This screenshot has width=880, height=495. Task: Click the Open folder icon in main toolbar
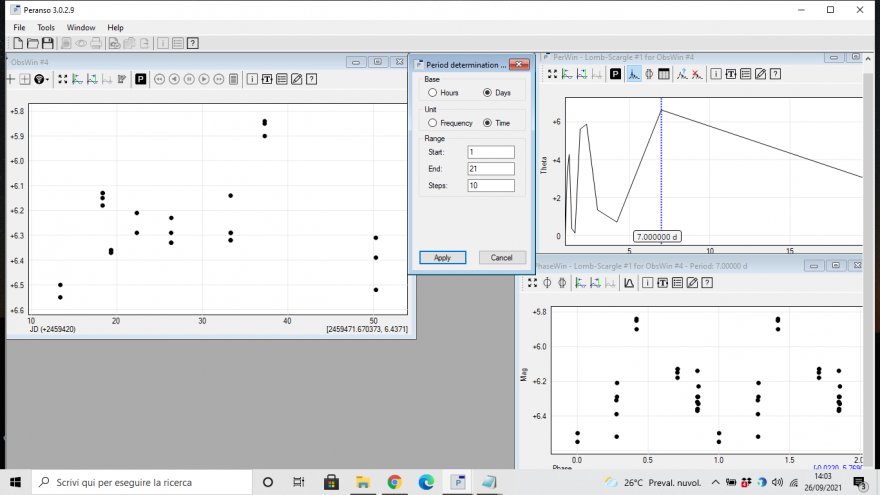pos(33,43)
